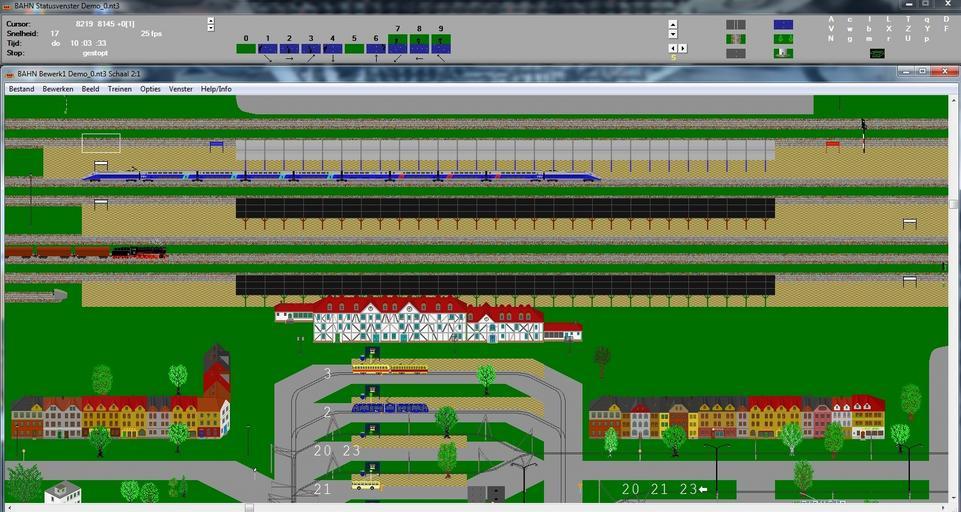The image size is (961, 512).
Task: Open the Help/Info menu
Action: click(216, 89)
